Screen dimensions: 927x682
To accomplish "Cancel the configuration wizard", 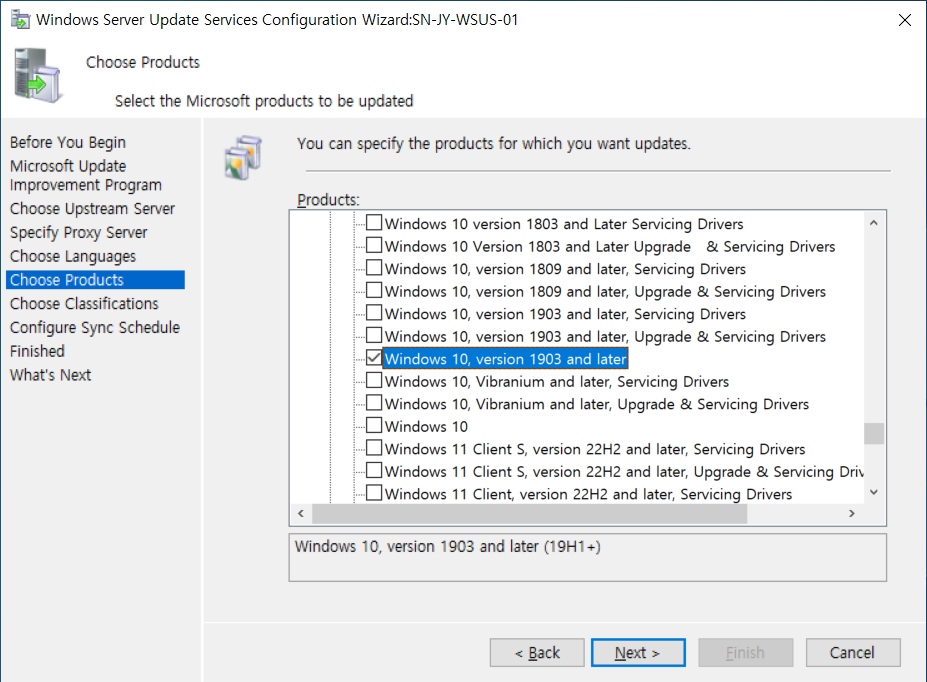I will pyautogui.click(x=853, y=652).
